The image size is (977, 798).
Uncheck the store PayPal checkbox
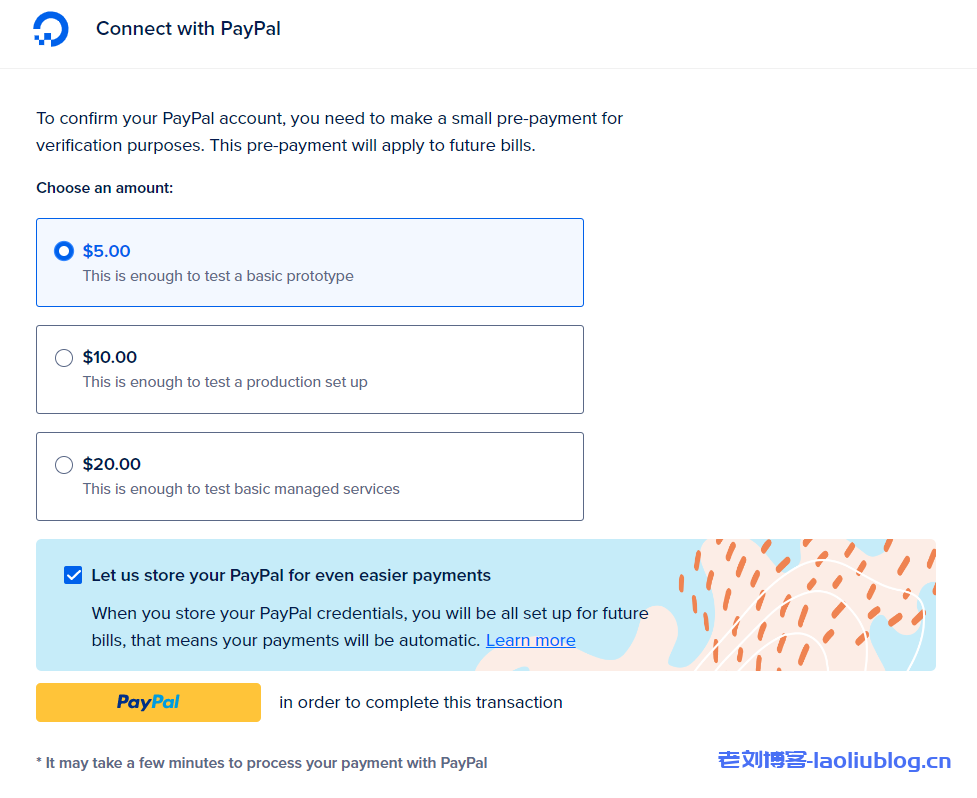click(x=73, y=575)
